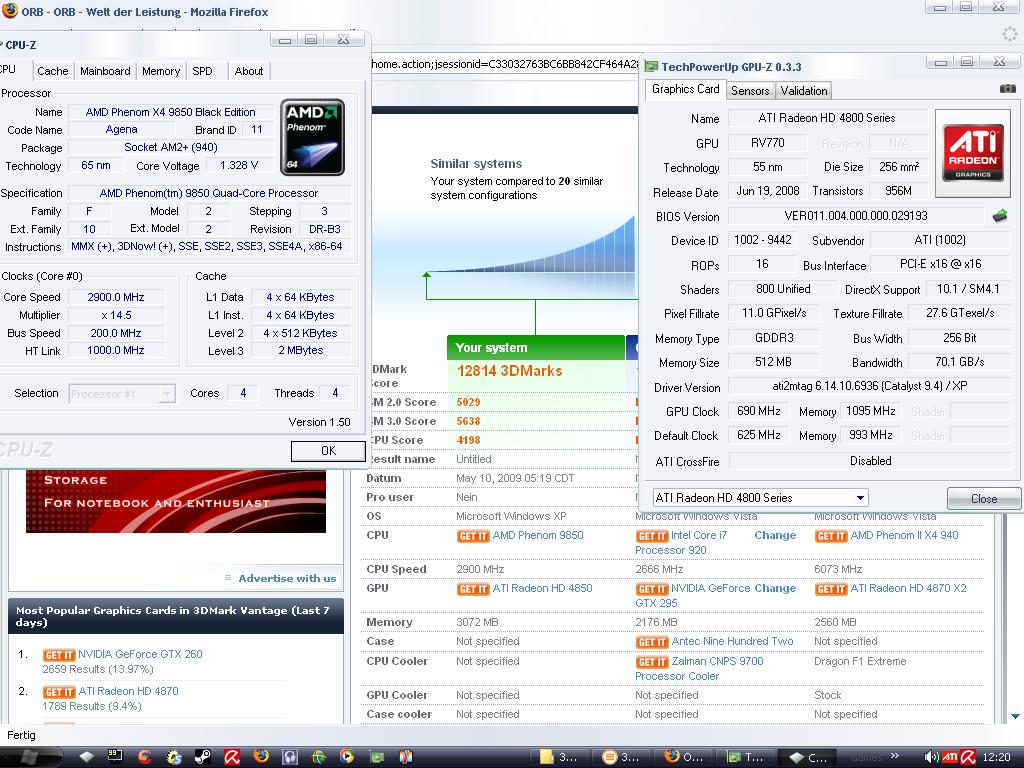Image resolution: width=1024 pixels, height=768 pixels.
Task: Click the red umbrella icon in the system tray
Action: (968, 758)
